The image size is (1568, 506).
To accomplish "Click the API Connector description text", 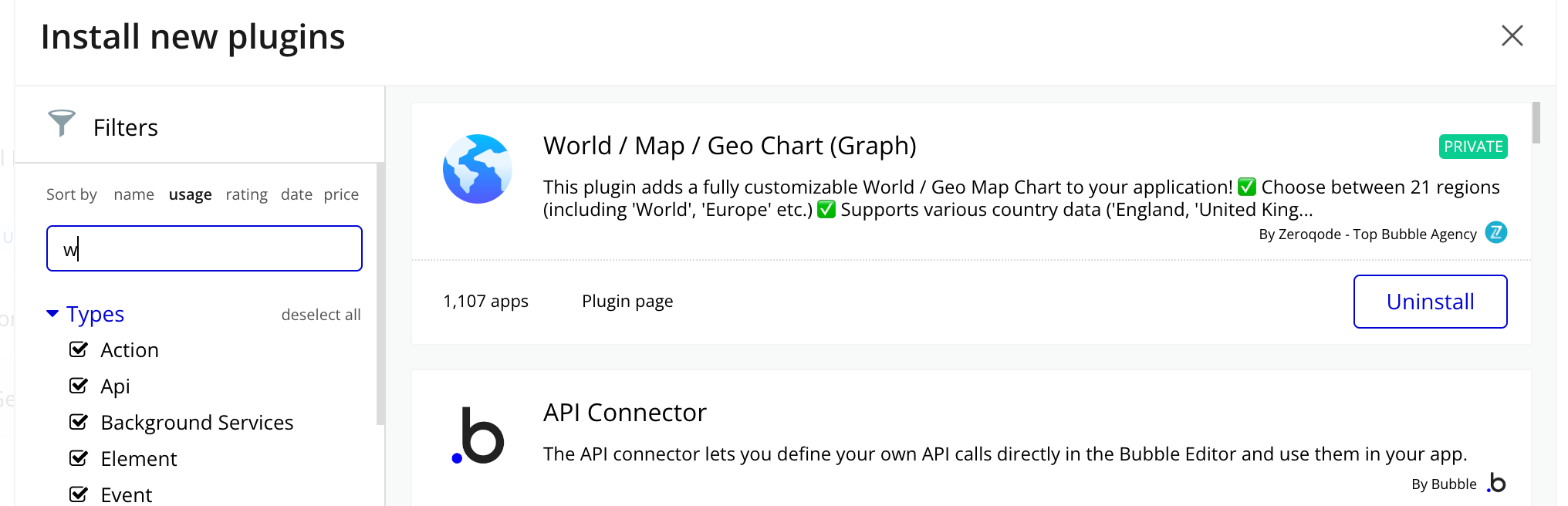I will point(1005,454).
